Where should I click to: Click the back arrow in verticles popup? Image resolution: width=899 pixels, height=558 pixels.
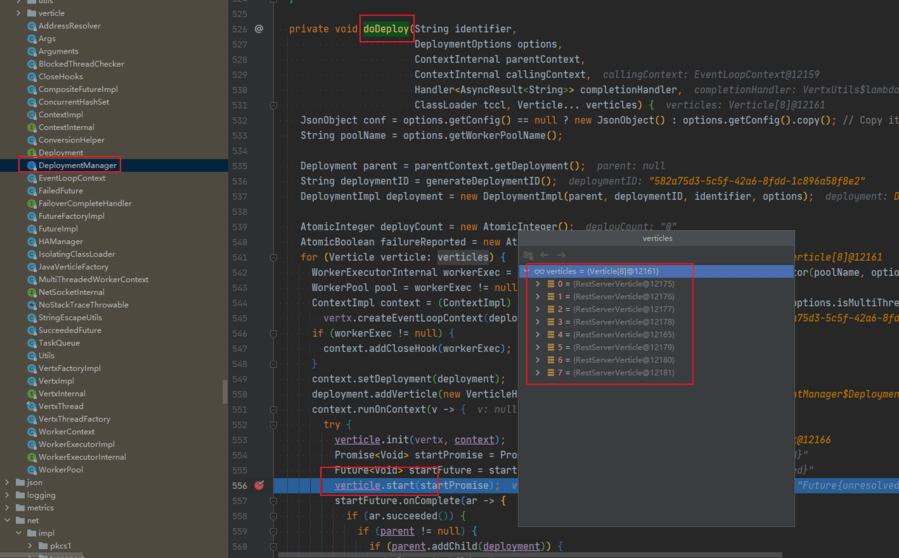point(545,255)
